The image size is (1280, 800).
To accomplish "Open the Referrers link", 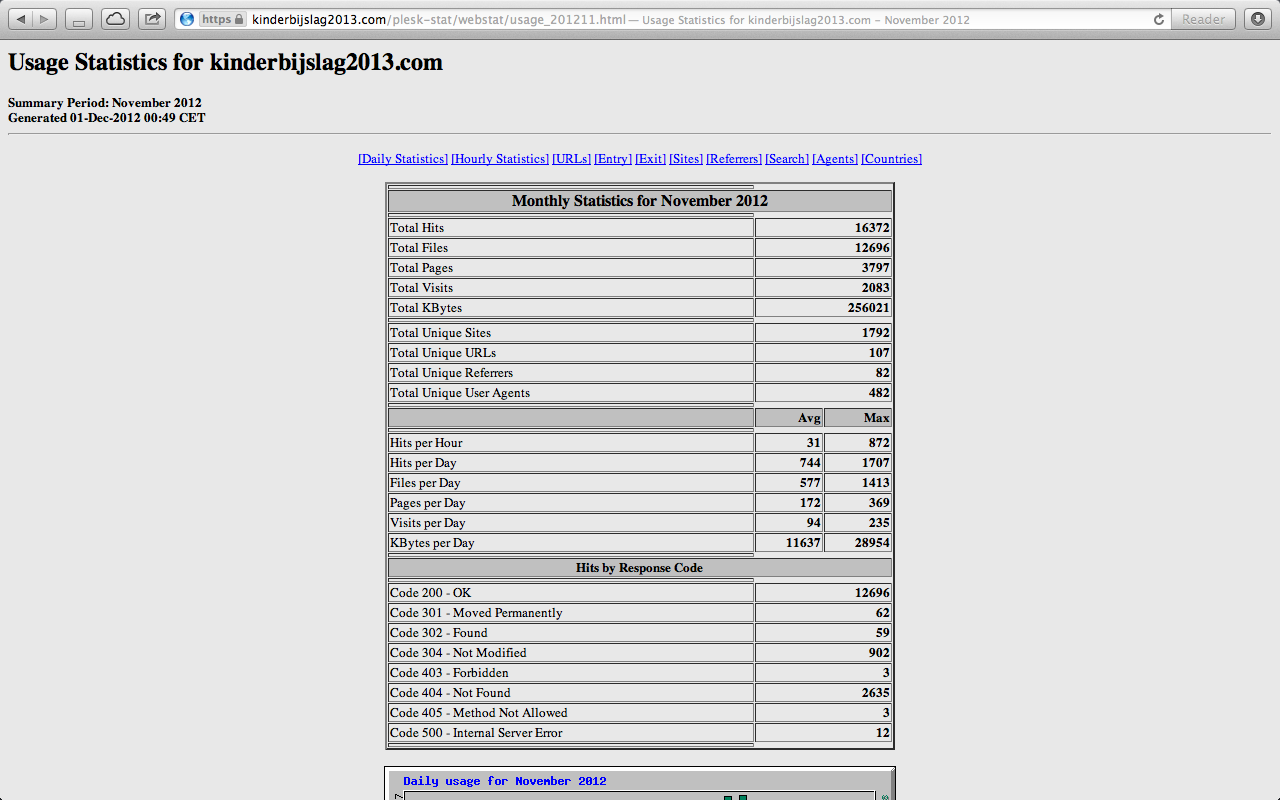I will coord(734,159).
